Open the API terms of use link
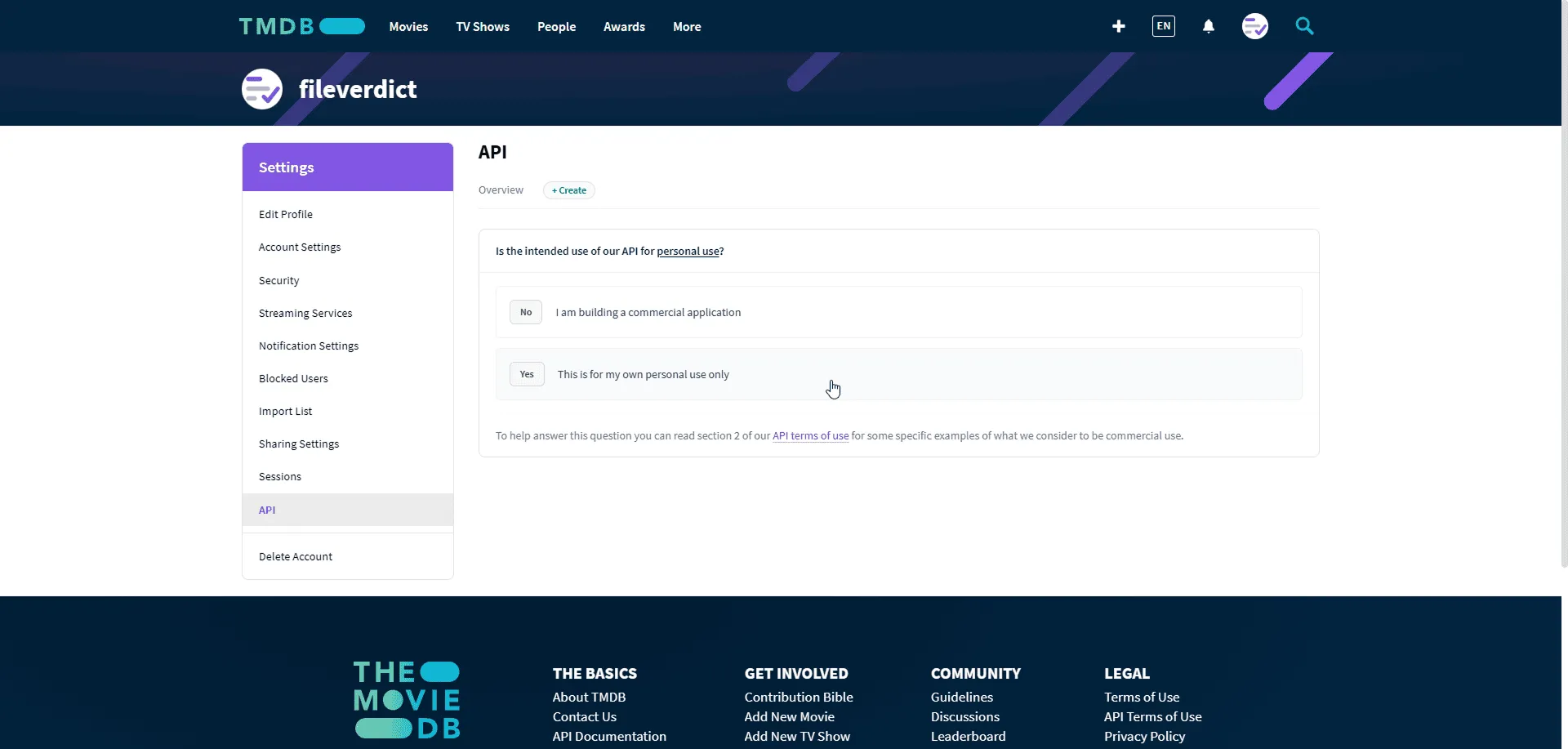1568x749 pixels. click(811, 436)
